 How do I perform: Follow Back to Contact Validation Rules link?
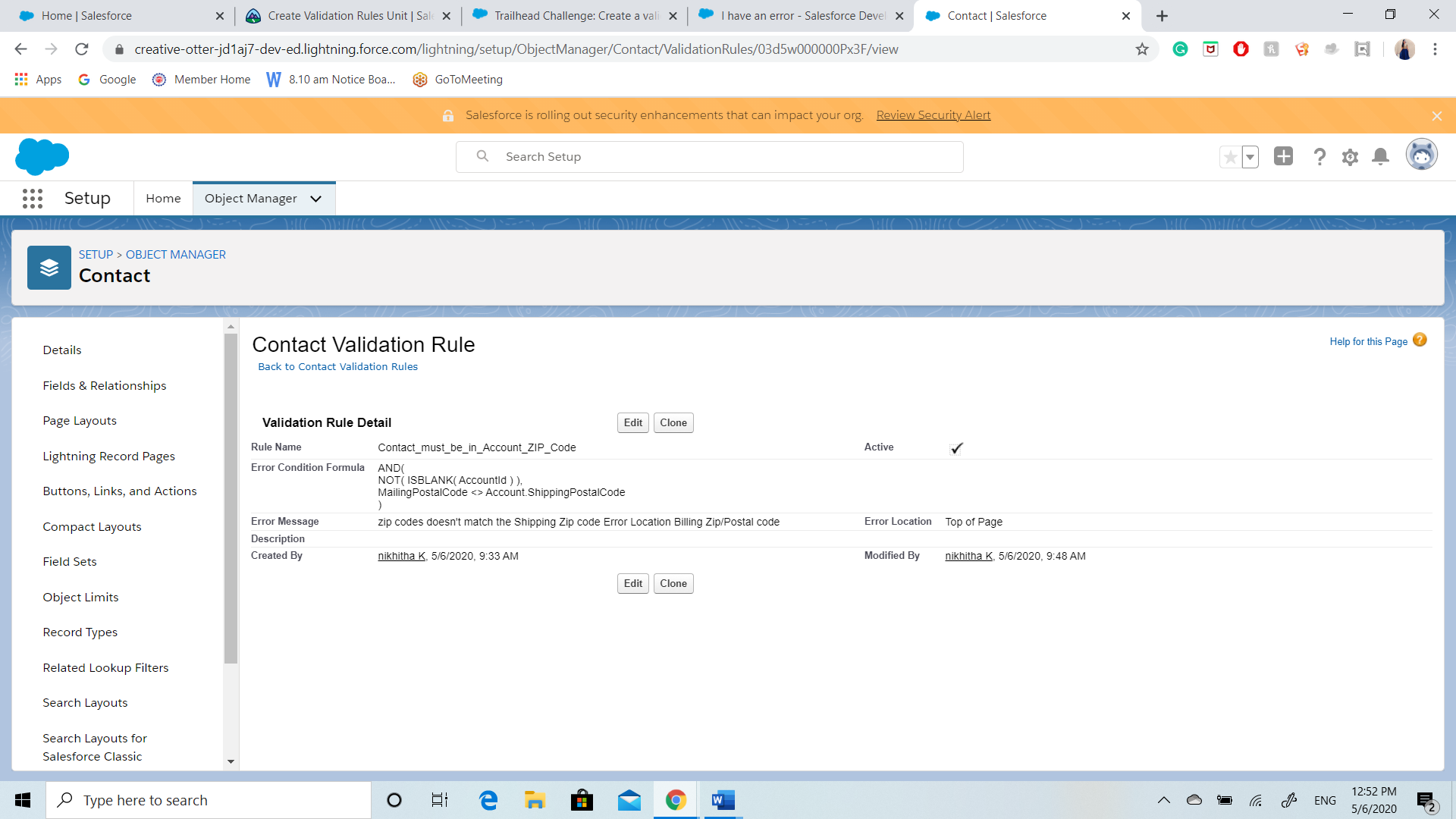(x=337, y=367)
